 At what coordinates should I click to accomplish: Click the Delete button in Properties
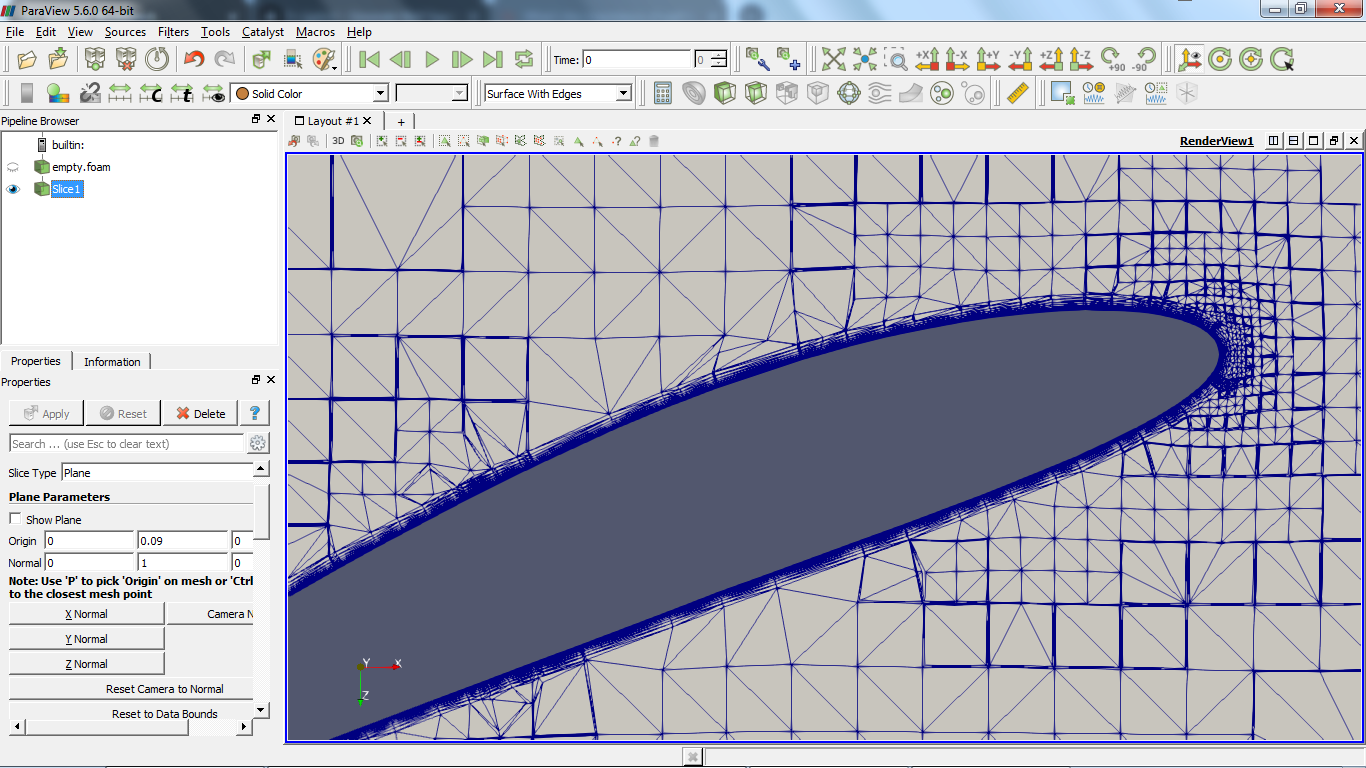[x=200, y=414]
